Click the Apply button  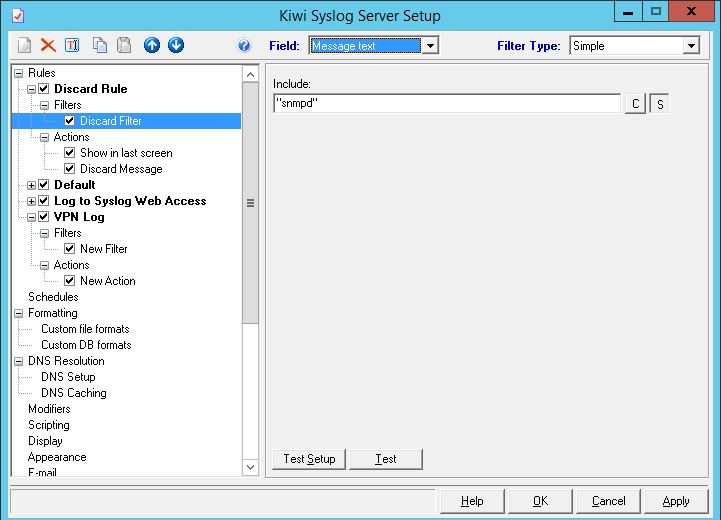[676, 501]
